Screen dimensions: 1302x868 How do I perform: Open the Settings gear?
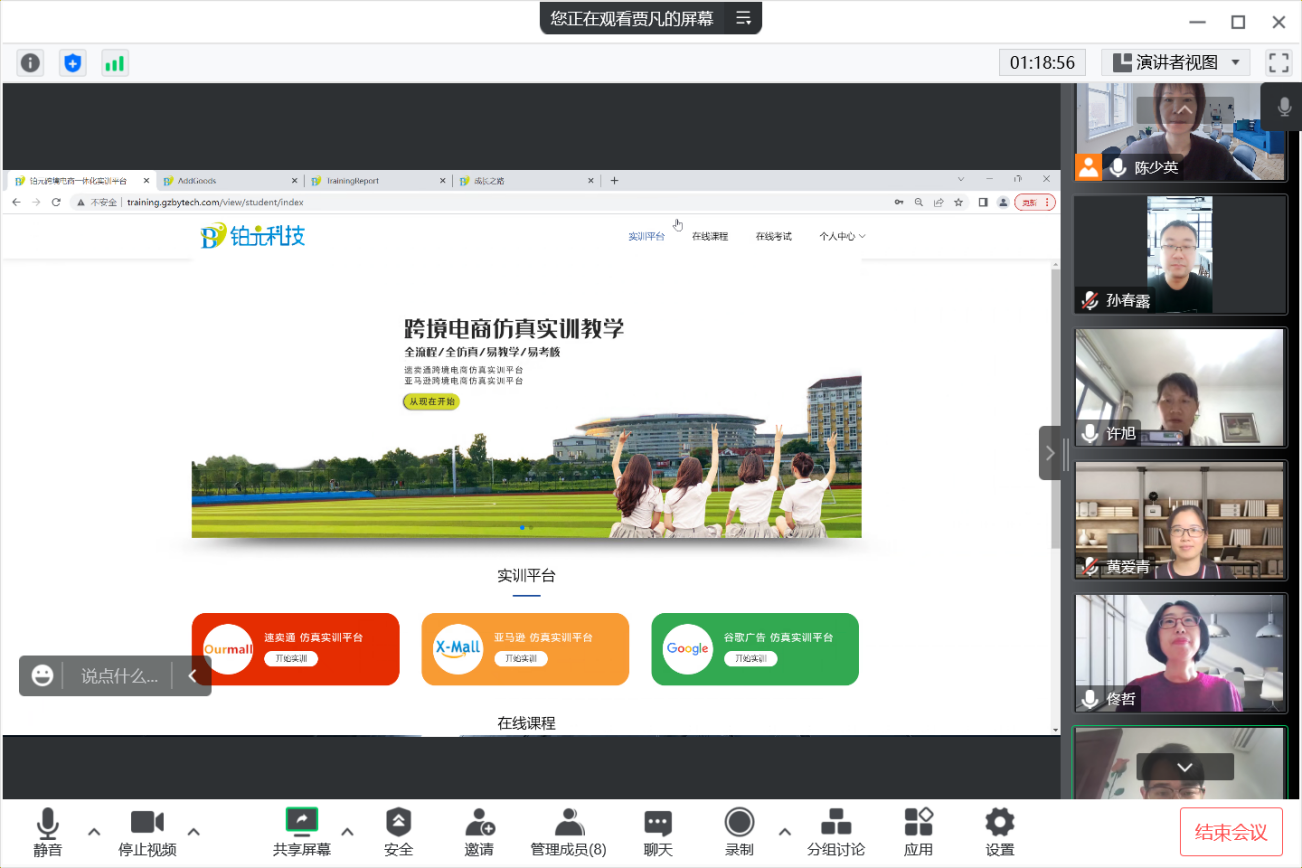999,832
